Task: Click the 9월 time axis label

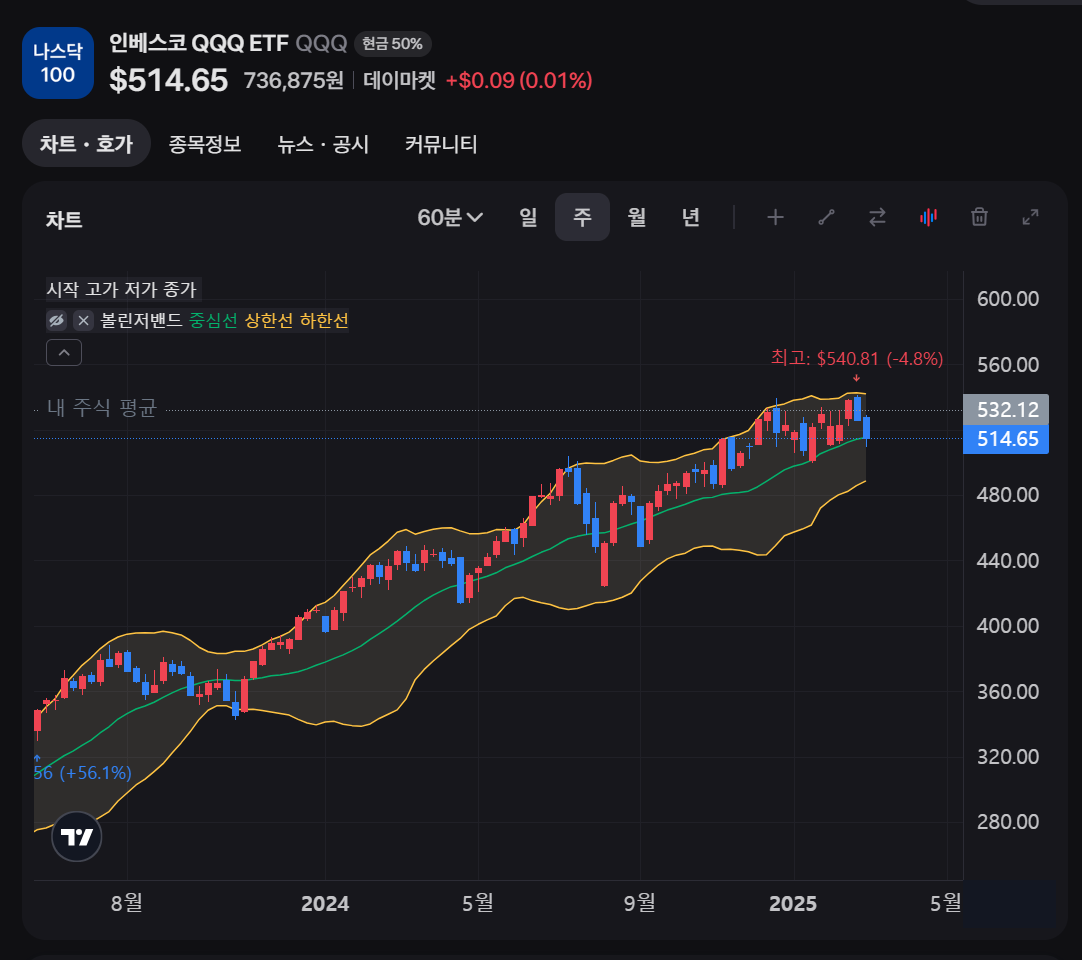Action: pos(640,903)
